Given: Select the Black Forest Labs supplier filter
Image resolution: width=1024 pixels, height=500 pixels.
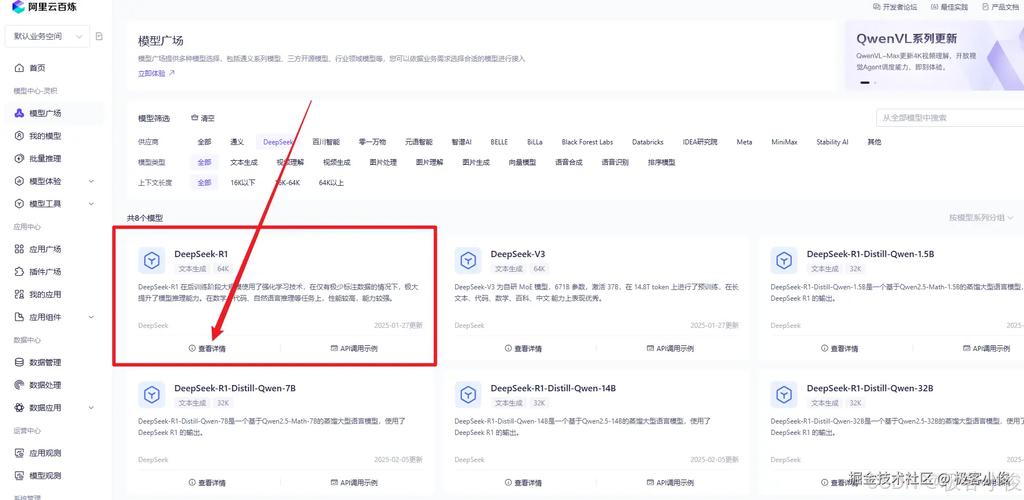Looking at the screenshot, I should [x=587, y=142].
